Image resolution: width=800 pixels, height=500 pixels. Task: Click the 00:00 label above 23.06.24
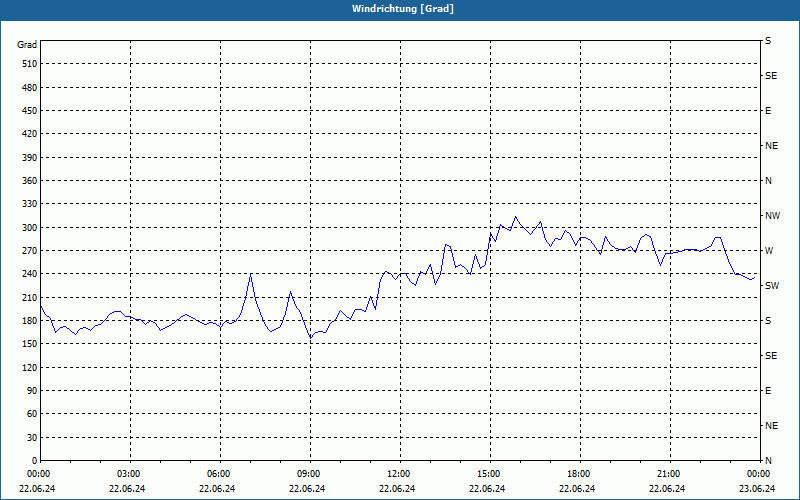tap(757, 474)
